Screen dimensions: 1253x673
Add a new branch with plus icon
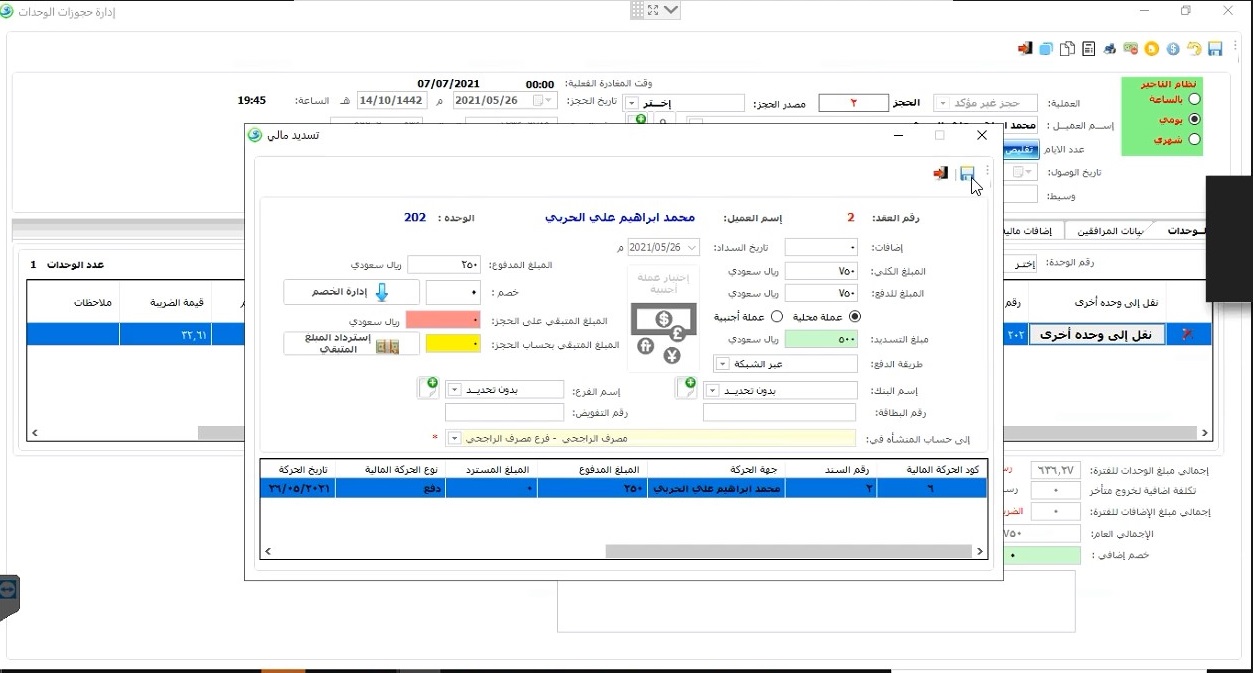point(427,389)
